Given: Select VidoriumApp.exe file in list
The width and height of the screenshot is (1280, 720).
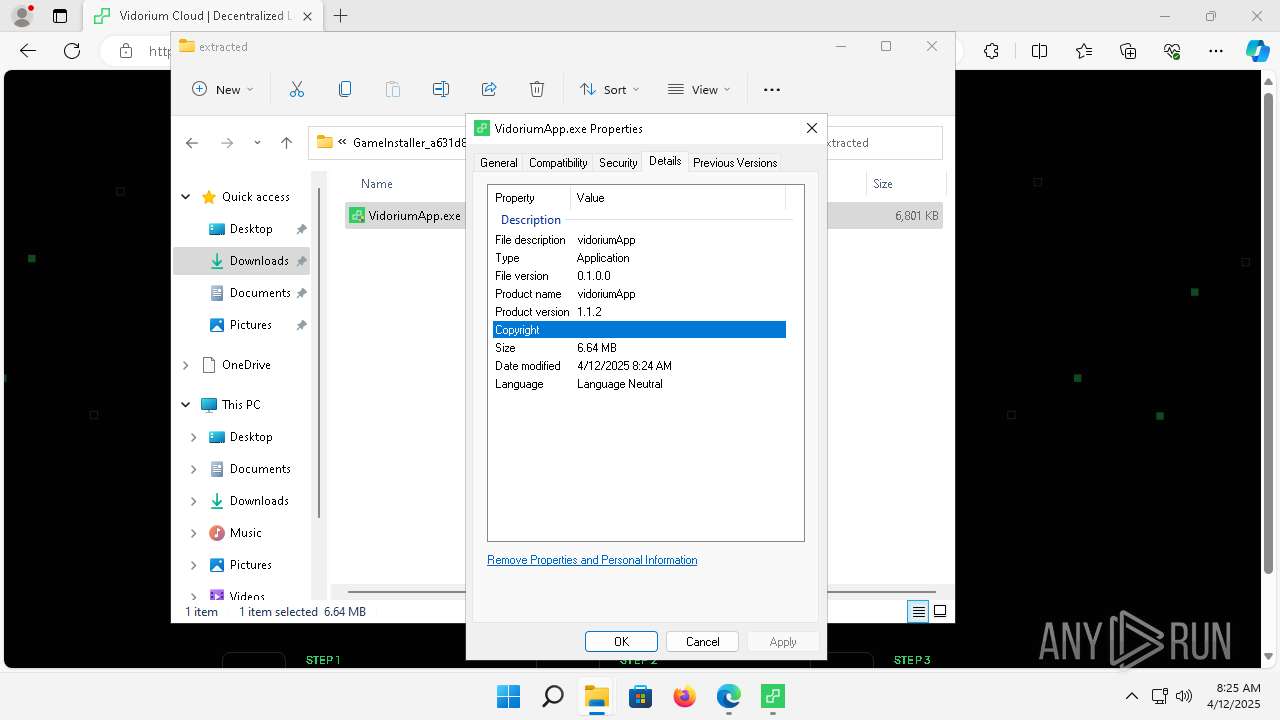Looking at the screenshot, I should pos(404,216).
